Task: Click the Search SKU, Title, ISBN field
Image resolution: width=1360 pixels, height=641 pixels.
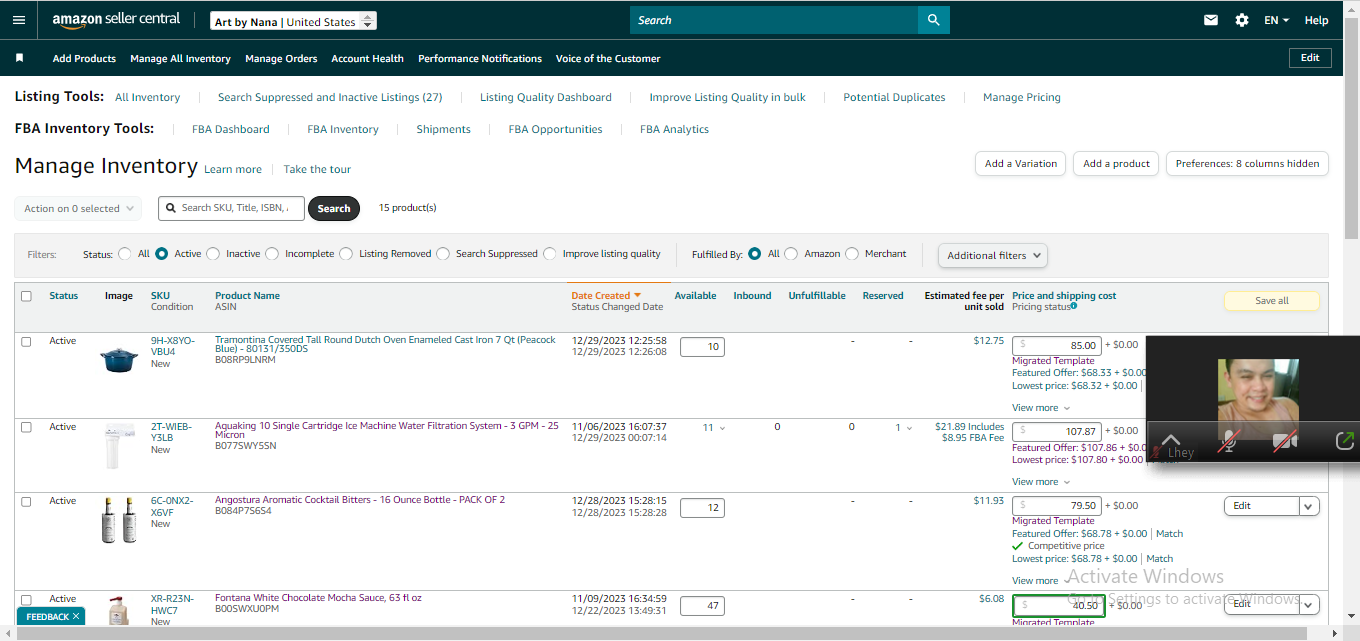Action: (x=231, y=208)
